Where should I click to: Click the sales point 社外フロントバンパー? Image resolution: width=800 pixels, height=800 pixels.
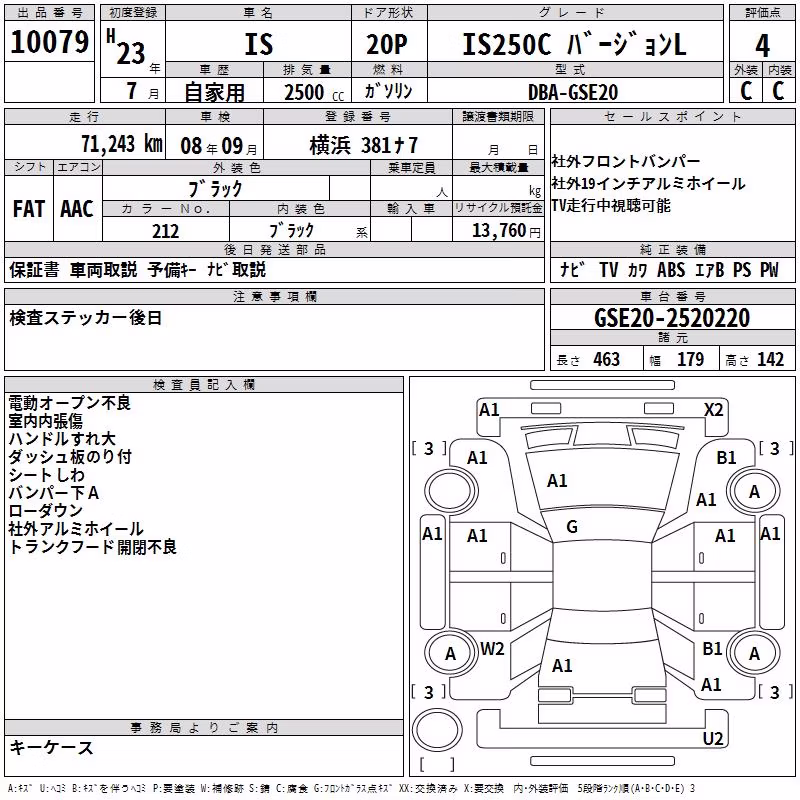626,161
